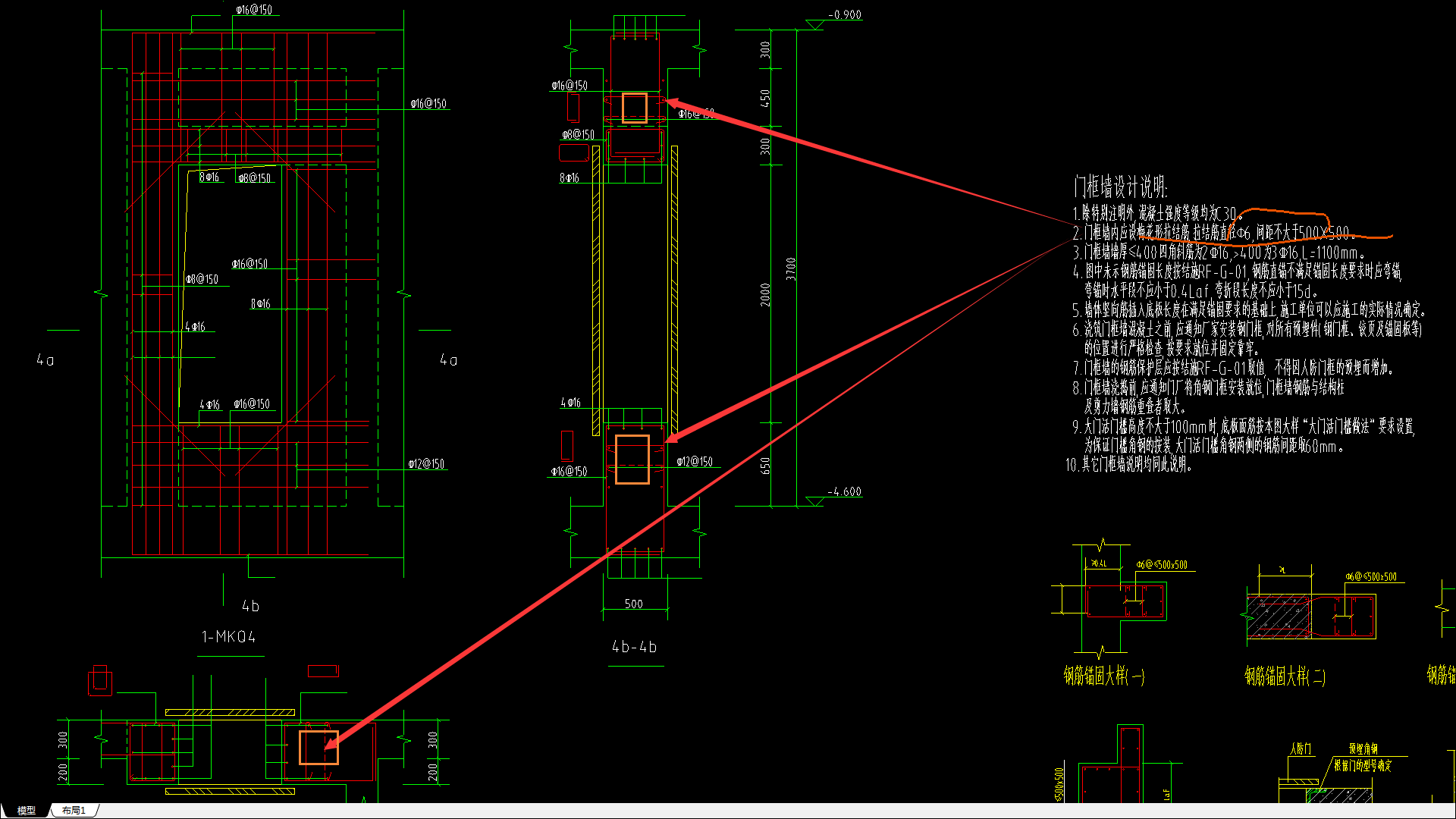Select note 10 其它门框墙说明均同此说明
1456x819 pixels.
(x=1129, y=465)
